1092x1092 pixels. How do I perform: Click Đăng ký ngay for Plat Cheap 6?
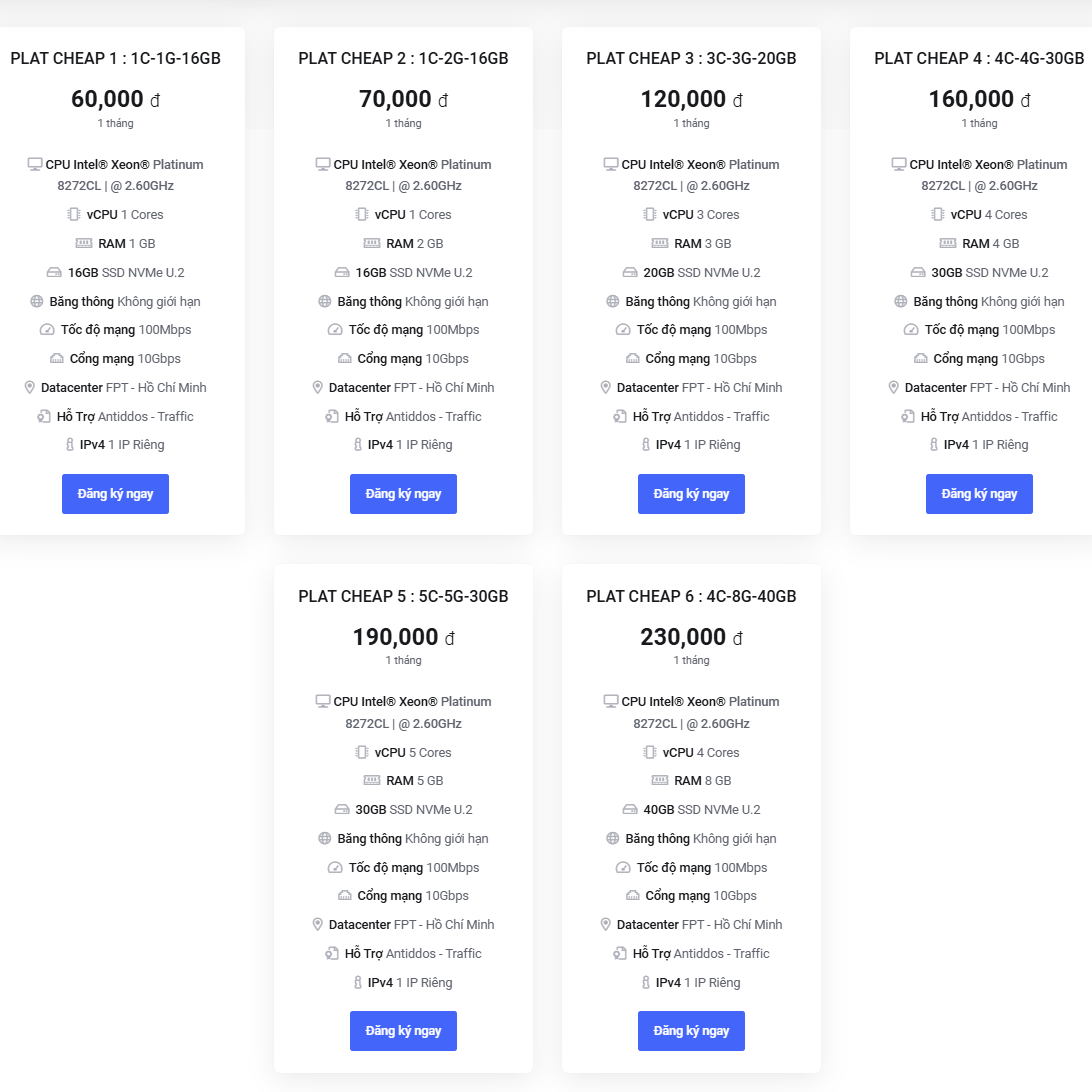tap(692, 1031)
